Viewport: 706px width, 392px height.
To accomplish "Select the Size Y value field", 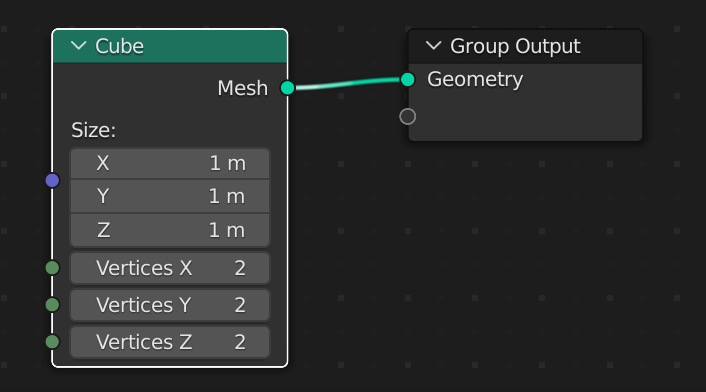I will (x=170, y=196).
